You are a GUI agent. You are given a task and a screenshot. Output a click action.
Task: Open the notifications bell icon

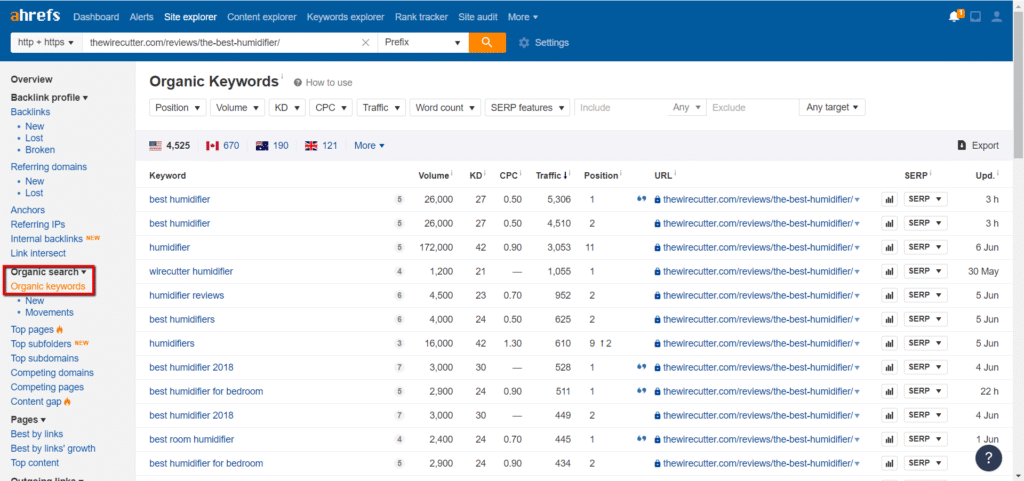[x=955, y=16]
